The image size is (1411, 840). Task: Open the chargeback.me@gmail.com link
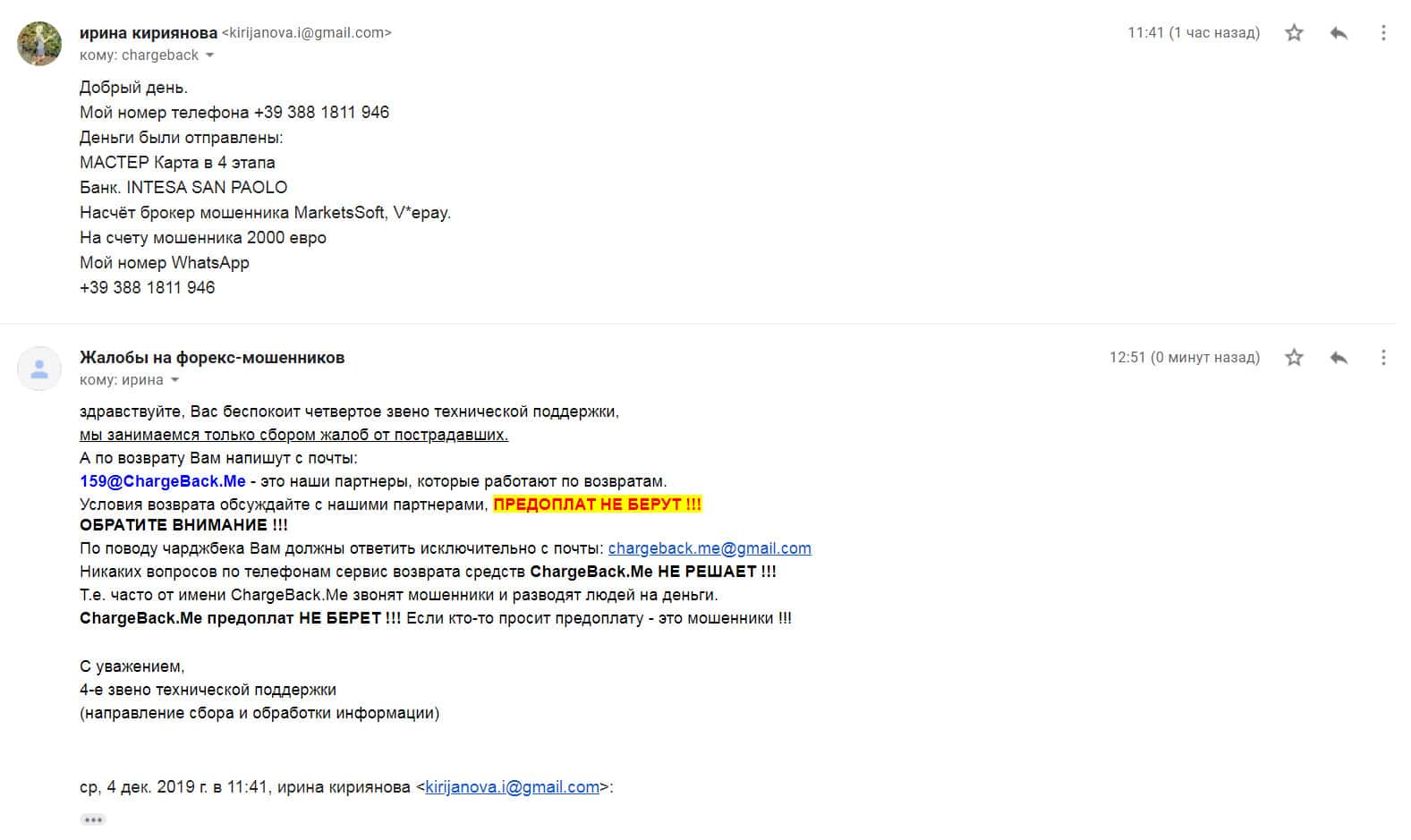point(710,548)
